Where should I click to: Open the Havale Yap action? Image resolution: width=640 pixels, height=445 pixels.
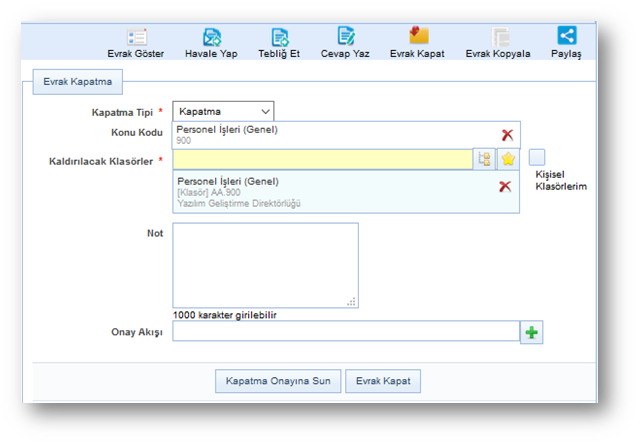[x=211, y=37]
